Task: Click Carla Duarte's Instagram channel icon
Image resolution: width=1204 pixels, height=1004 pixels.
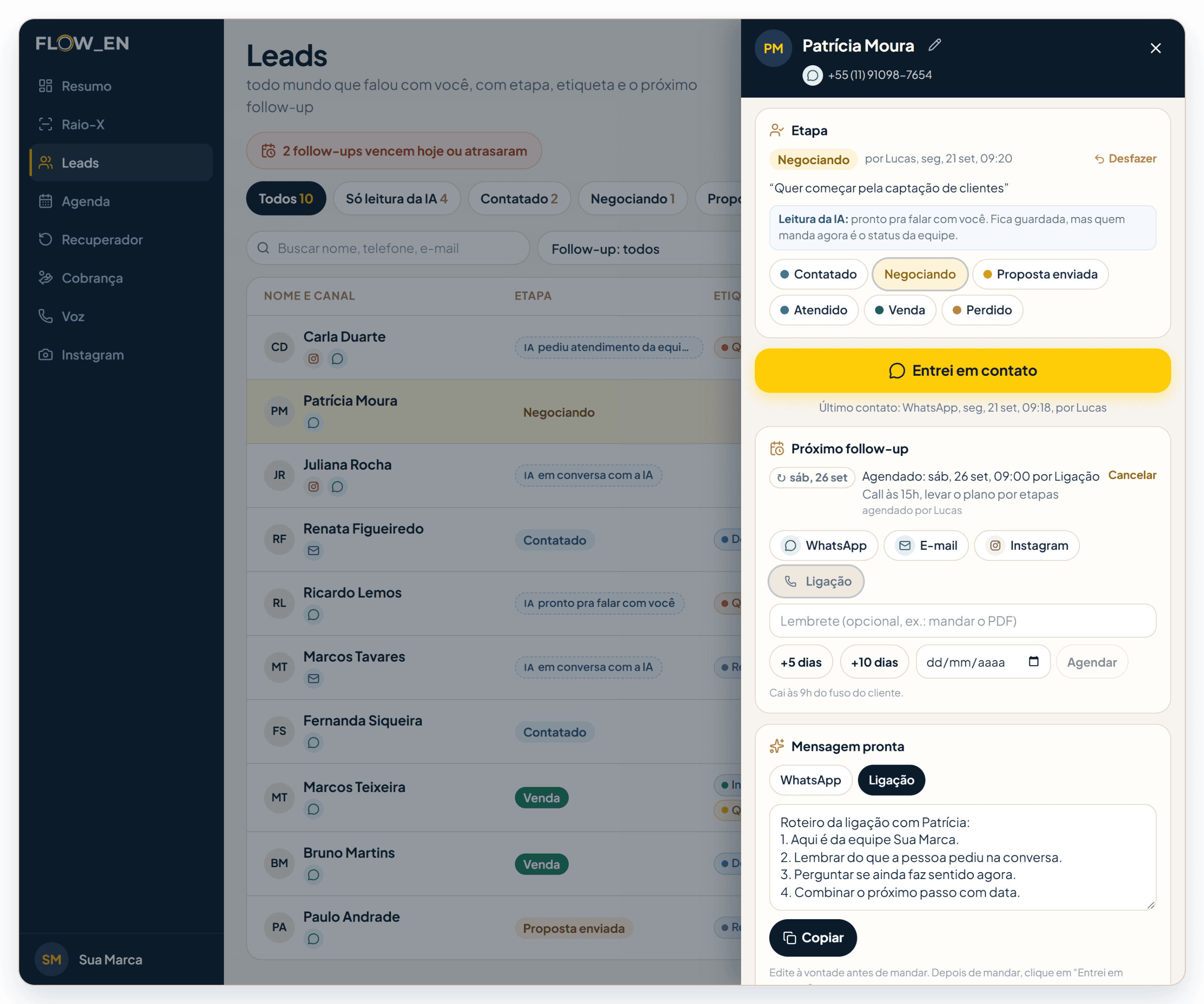Action: click(313, 359)
